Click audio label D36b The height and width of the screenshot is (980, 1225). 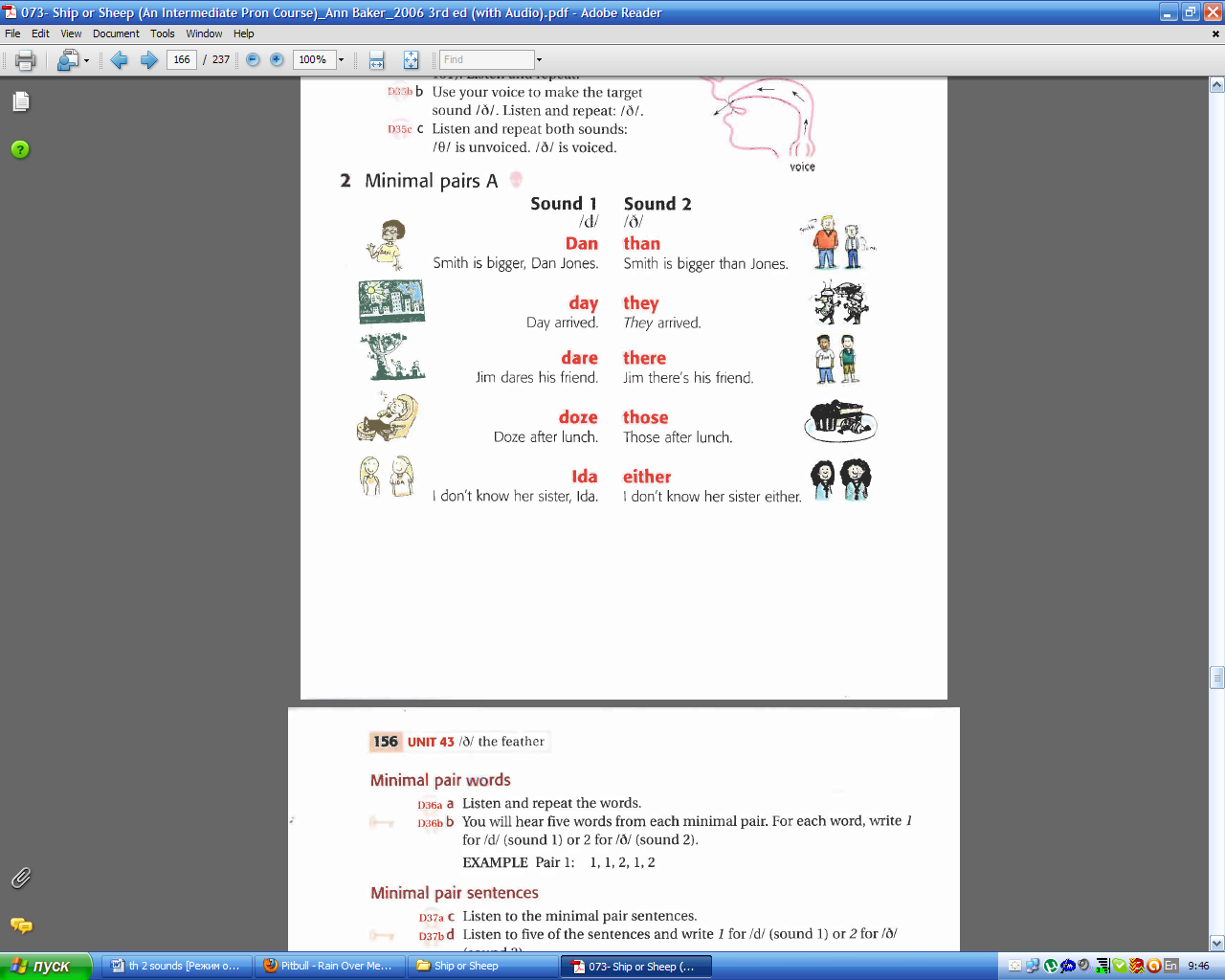tap(430, 823)
